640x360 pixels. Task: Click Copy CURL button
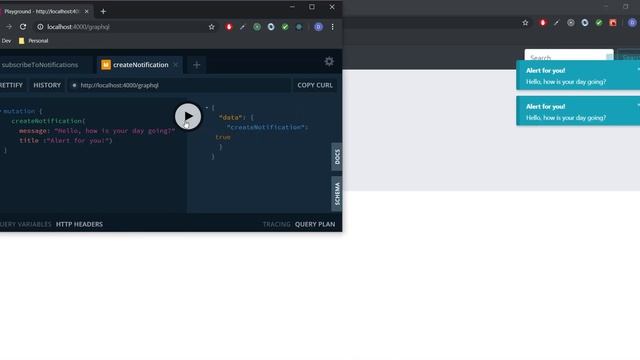coord(315,85)
